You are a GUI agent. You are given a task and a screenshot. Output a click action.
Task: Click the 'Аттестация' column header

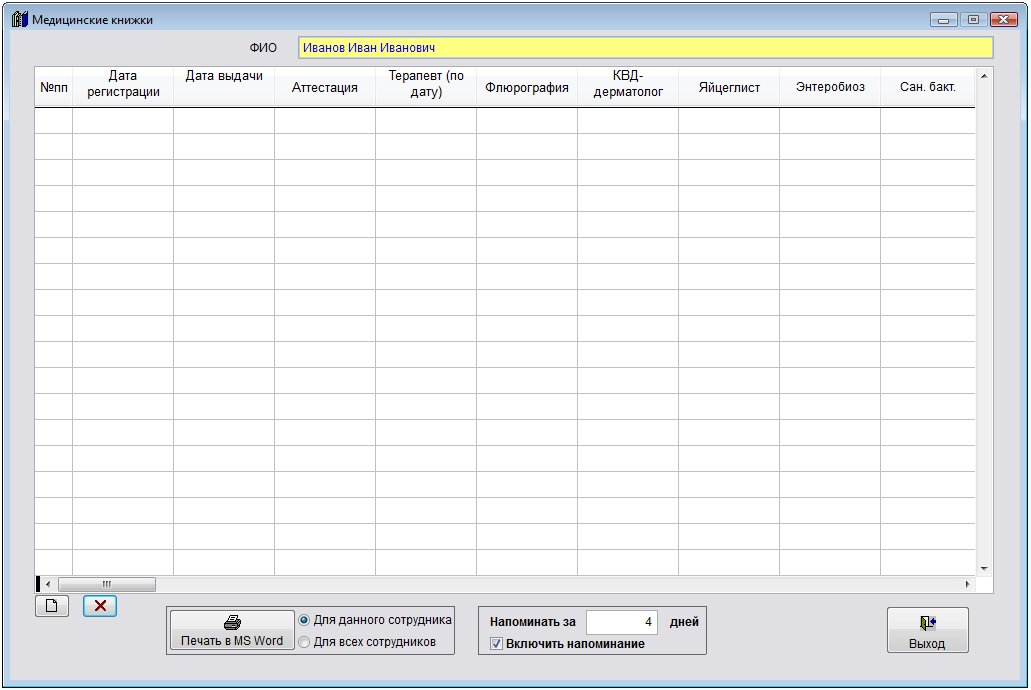tap(325, 87)
